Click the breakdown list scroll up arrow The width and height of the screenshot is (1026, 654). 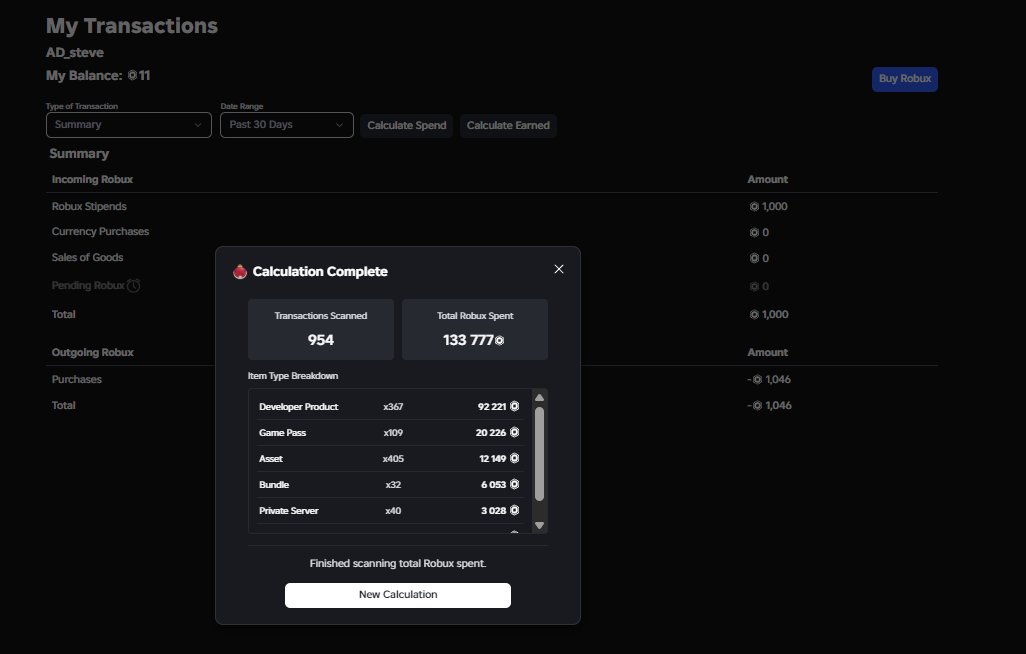[x=539, y=397]
